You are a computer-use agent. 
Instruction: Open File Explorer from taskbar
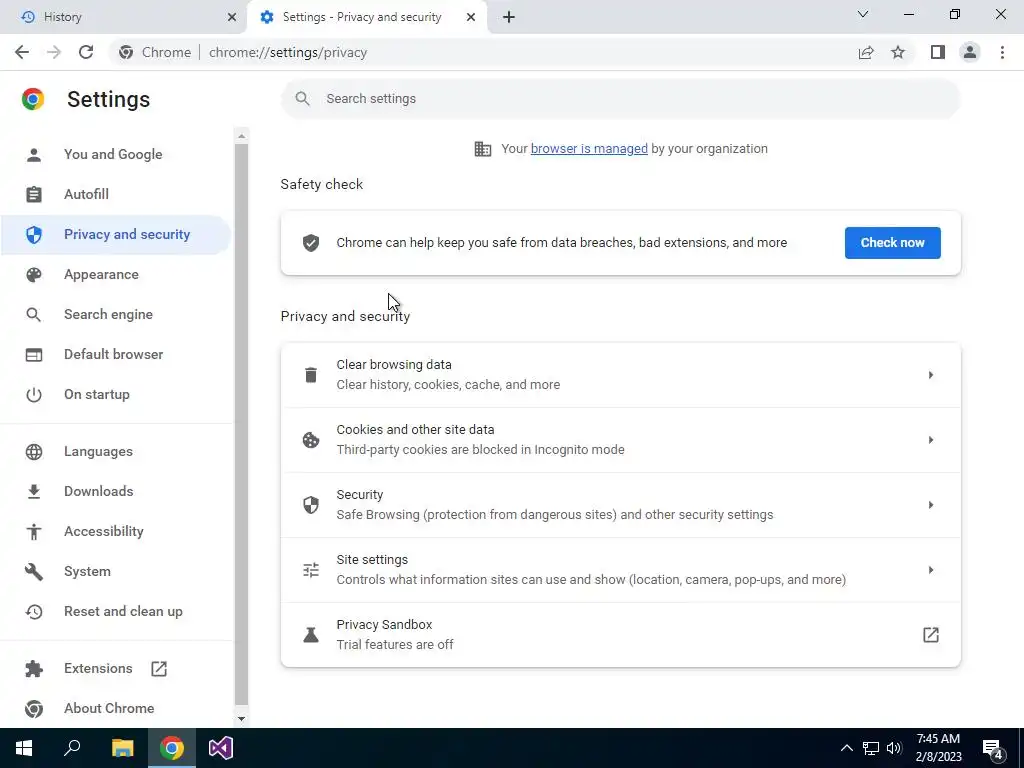[x=122, y=748]
